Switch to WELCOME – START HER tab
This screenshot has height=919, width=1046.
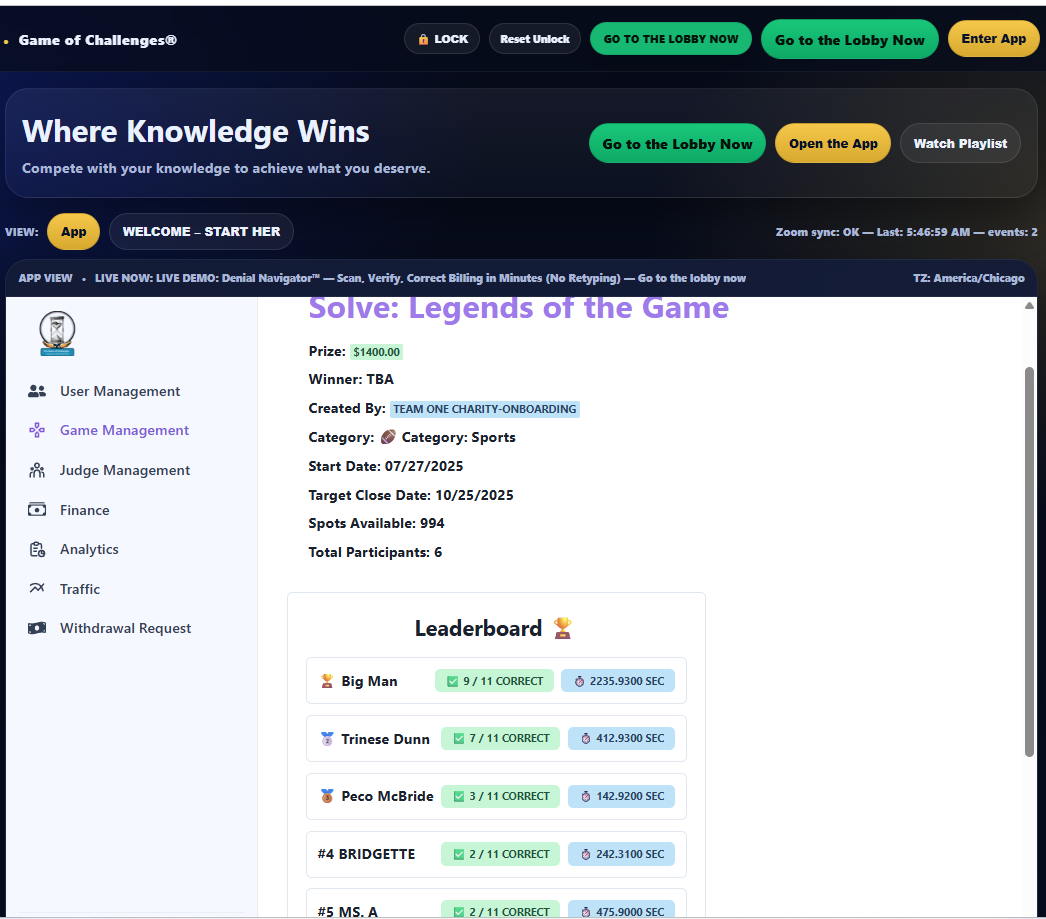pos(201,231)
